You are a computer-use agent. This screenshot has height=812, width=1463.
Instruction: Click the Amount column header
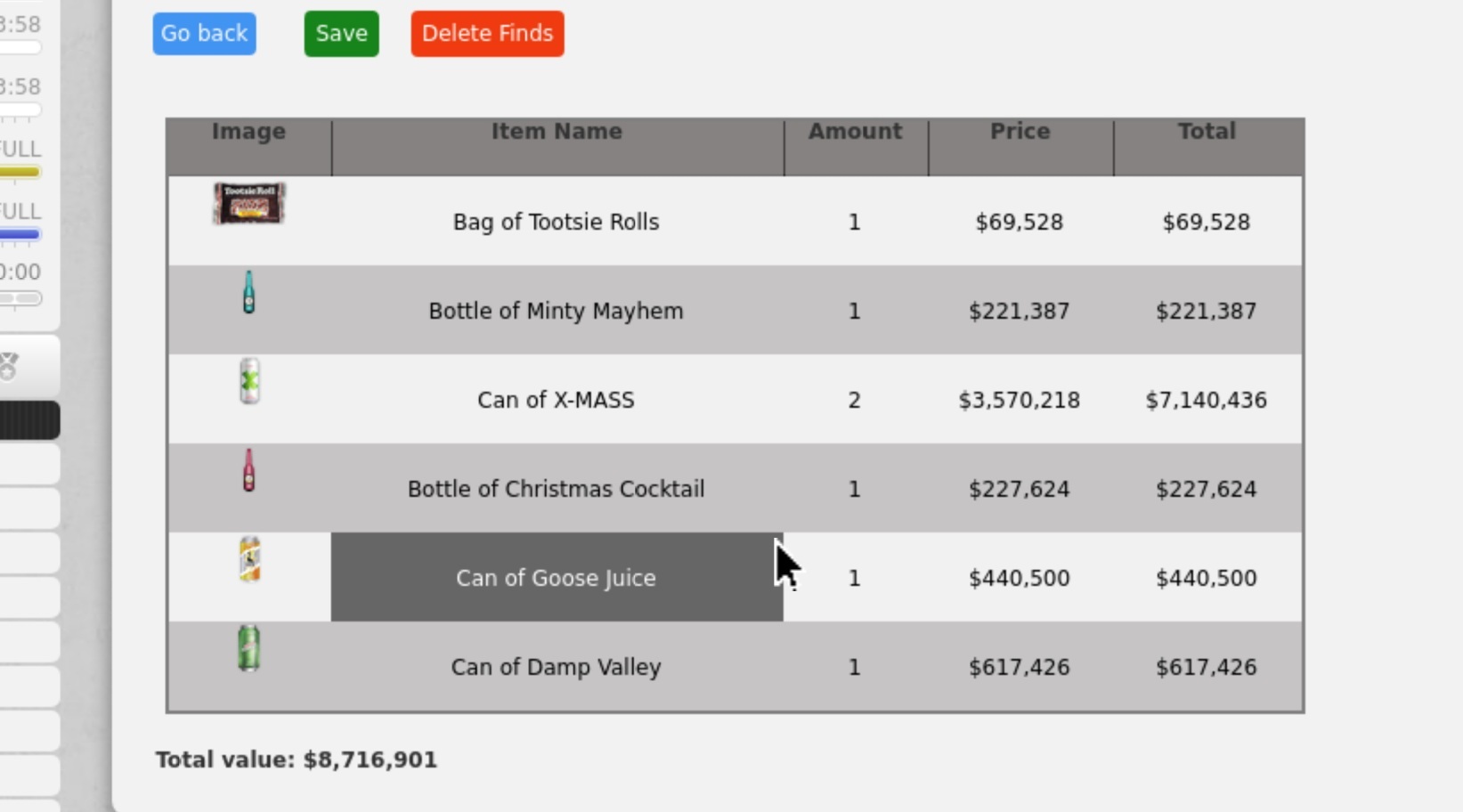coord(855,132)
